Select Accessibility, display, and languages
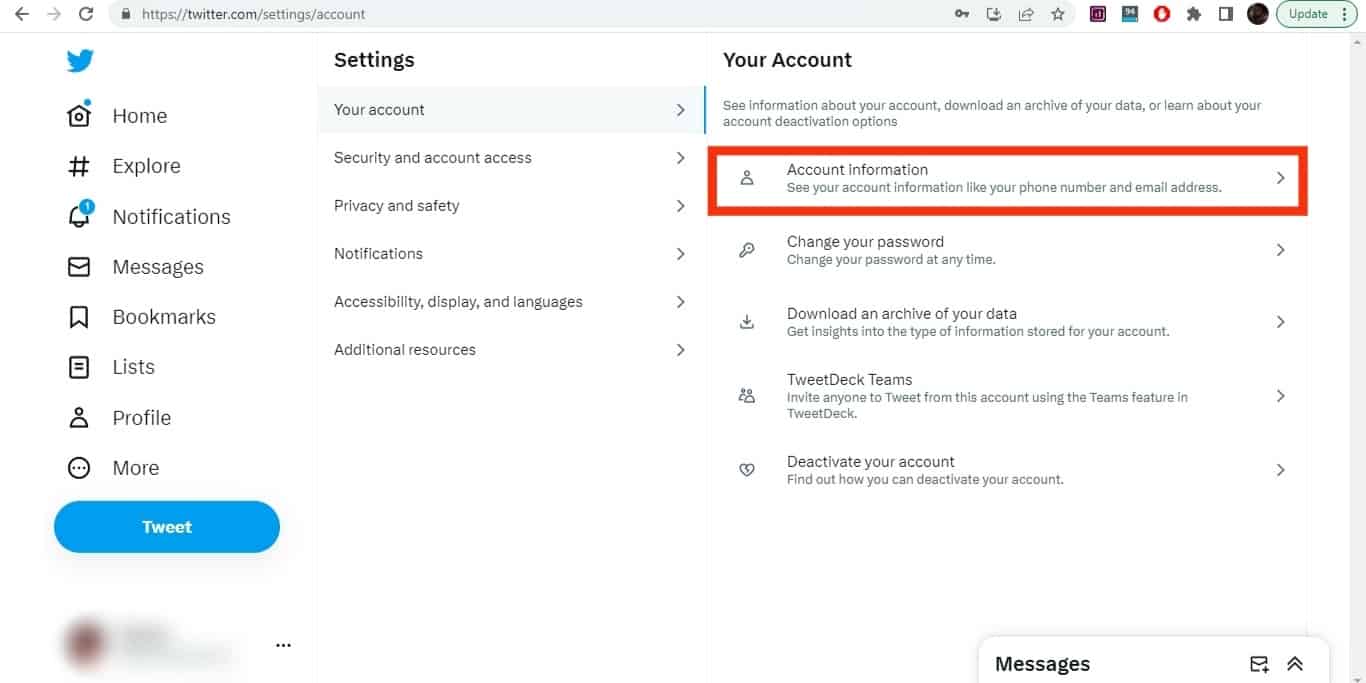The height and width of the screenshot is (683, 1366). click(511, 302)
